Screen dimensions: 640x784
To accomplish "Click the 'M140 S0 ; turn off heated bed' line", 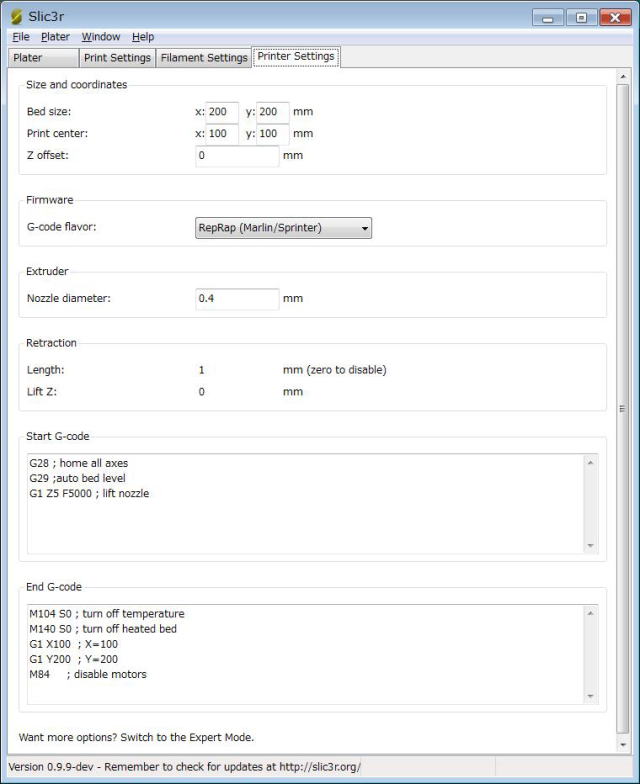I will 102,629.
